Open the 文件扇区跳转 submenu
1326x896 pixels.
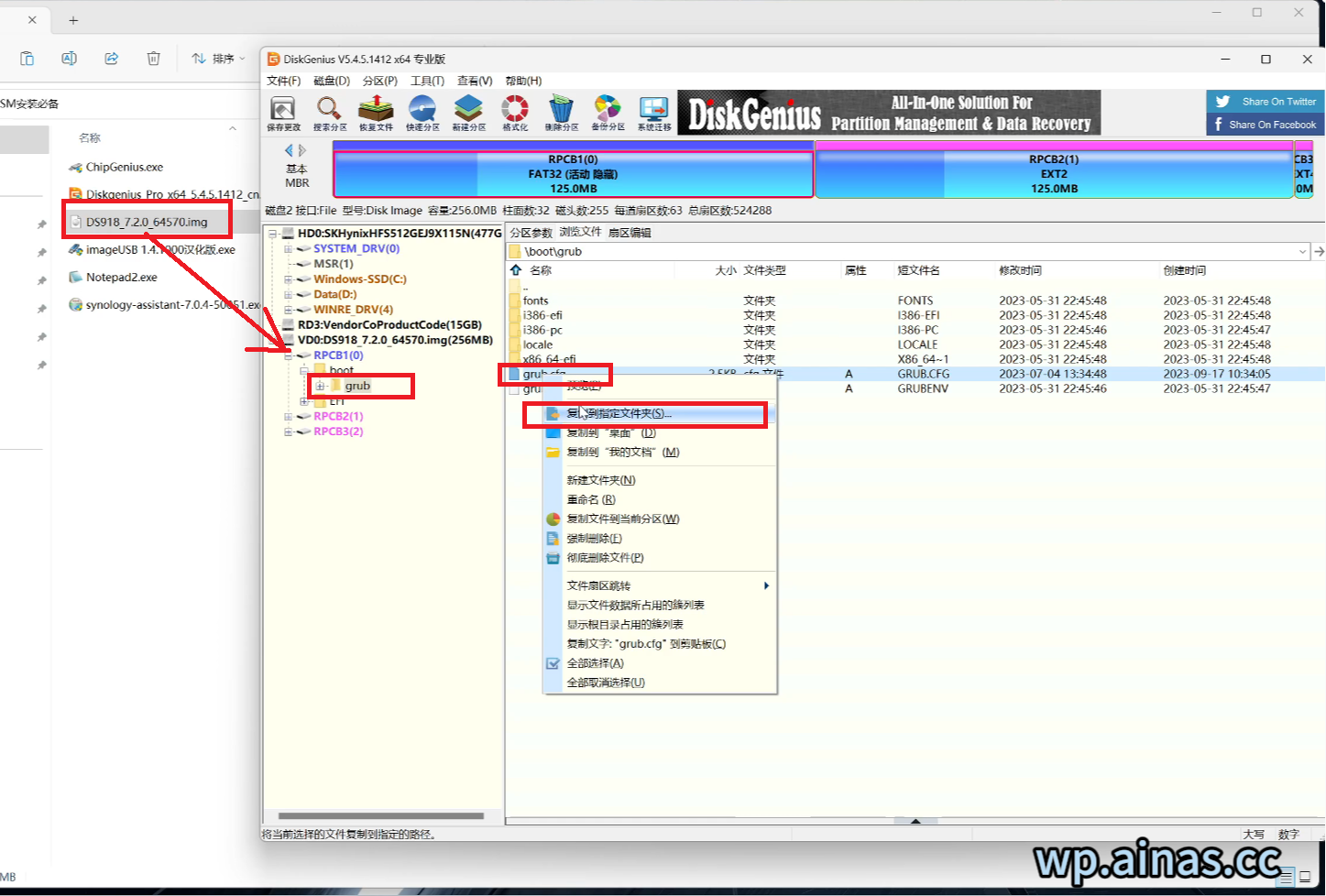point(660,585)
